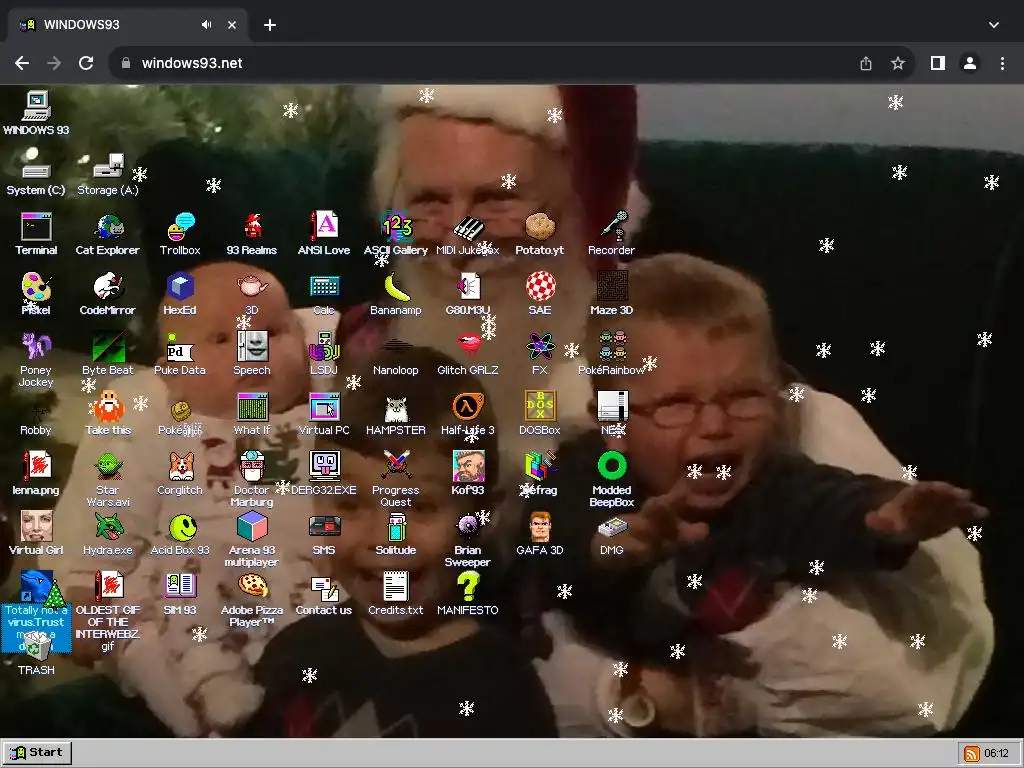Select the Byte Beat icon
The image size is (1024, 768).
(108, 354)
